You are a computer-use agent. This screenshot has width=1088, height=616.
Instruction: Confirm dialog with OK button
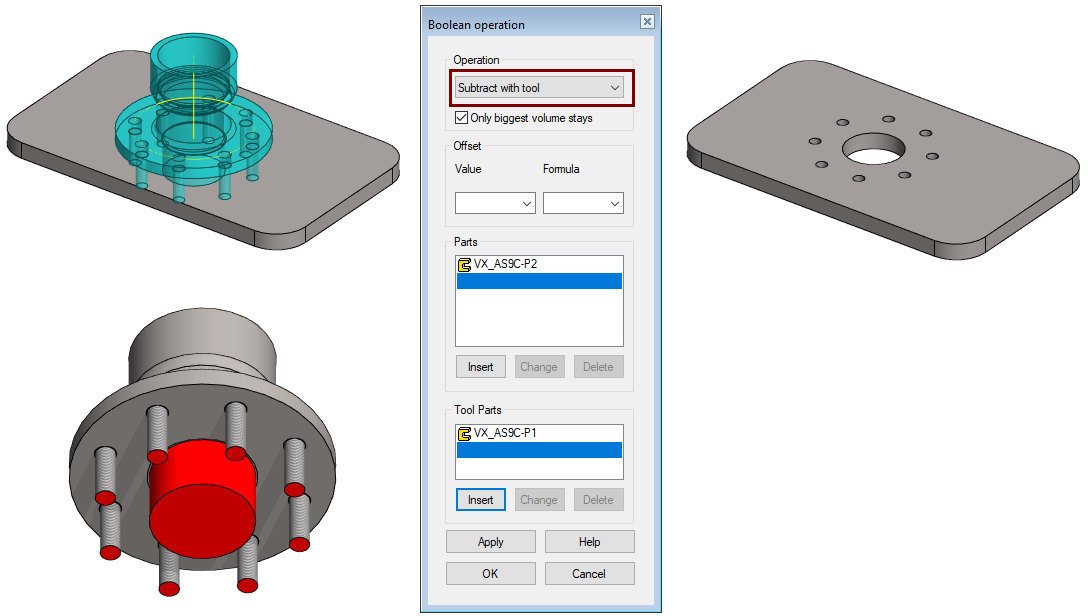(491, 574)
